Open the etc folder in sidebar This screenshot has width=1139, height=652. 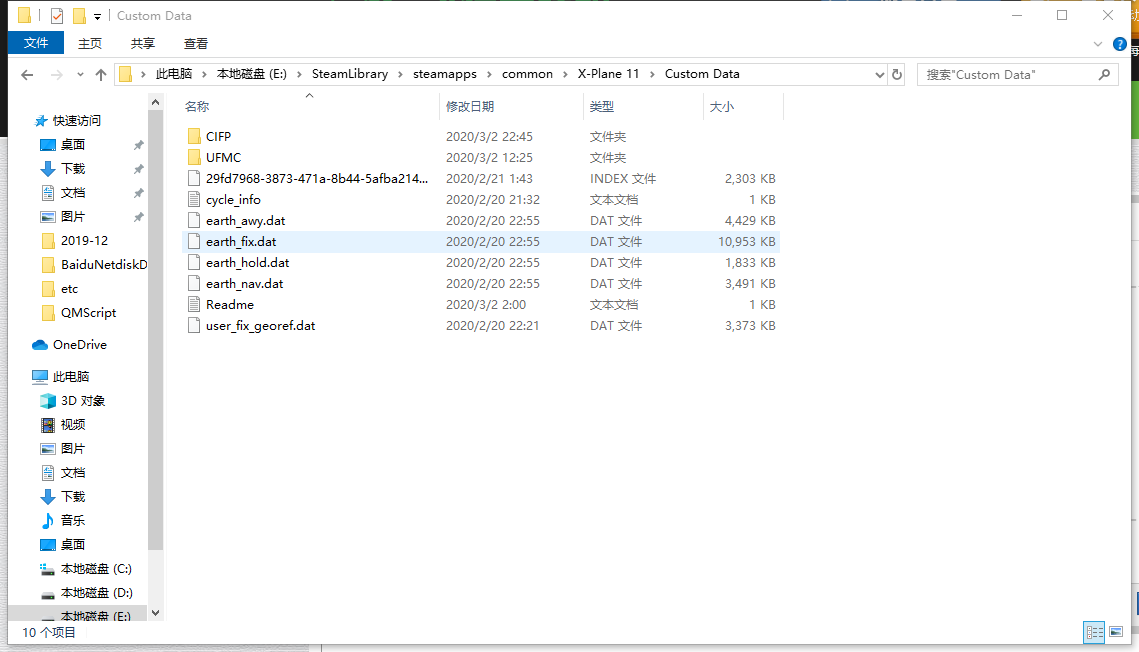(69, 288)
